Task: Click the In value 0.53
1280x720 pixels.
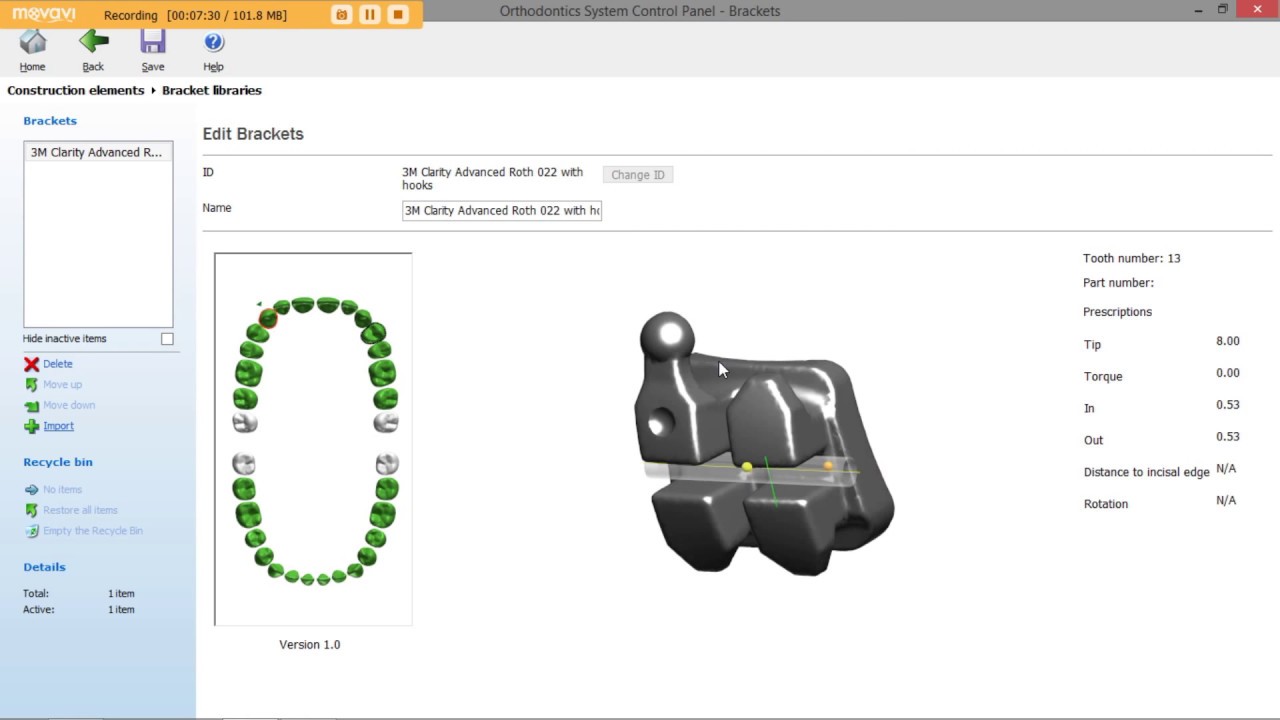Action: pos(1227,405)
